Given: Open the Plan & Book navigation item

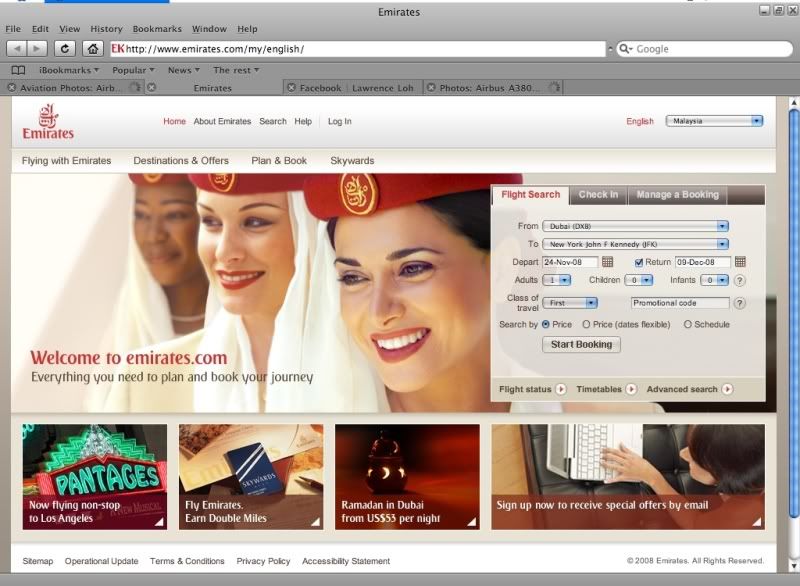Looking at the screenshot, I should pos(279,161).
